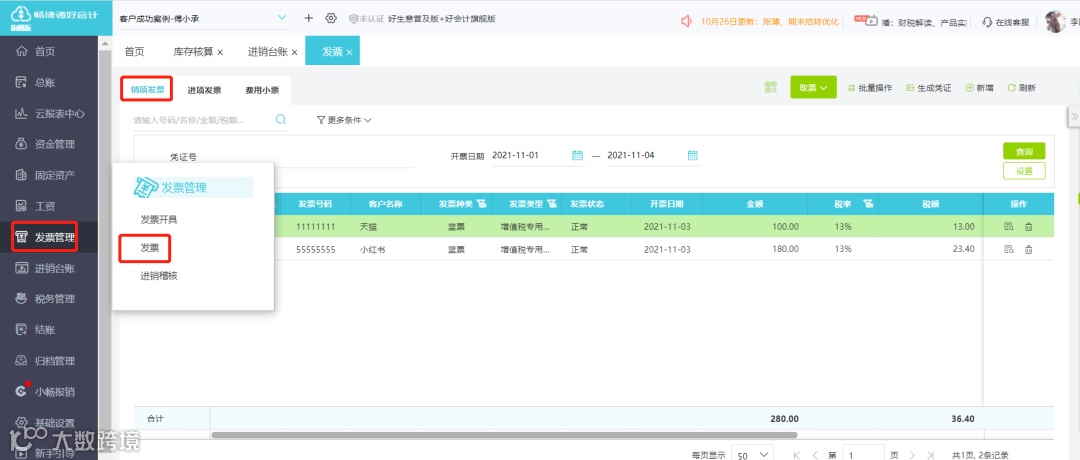
Task: Click the 批量操作 button
Action: [x=870, y=88]
